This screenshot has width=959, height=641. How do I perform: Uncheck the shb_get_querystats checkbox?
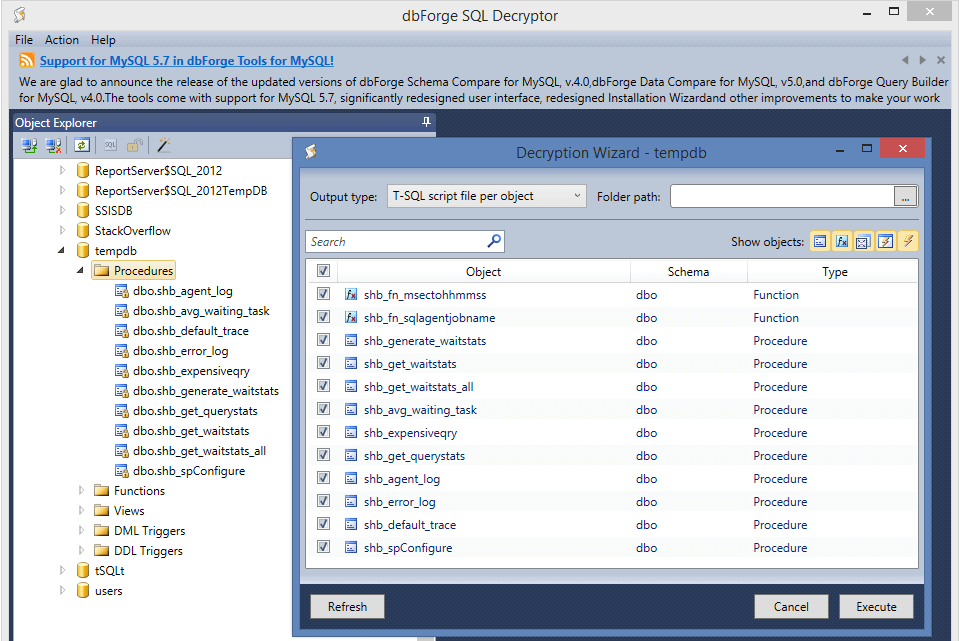324,454
